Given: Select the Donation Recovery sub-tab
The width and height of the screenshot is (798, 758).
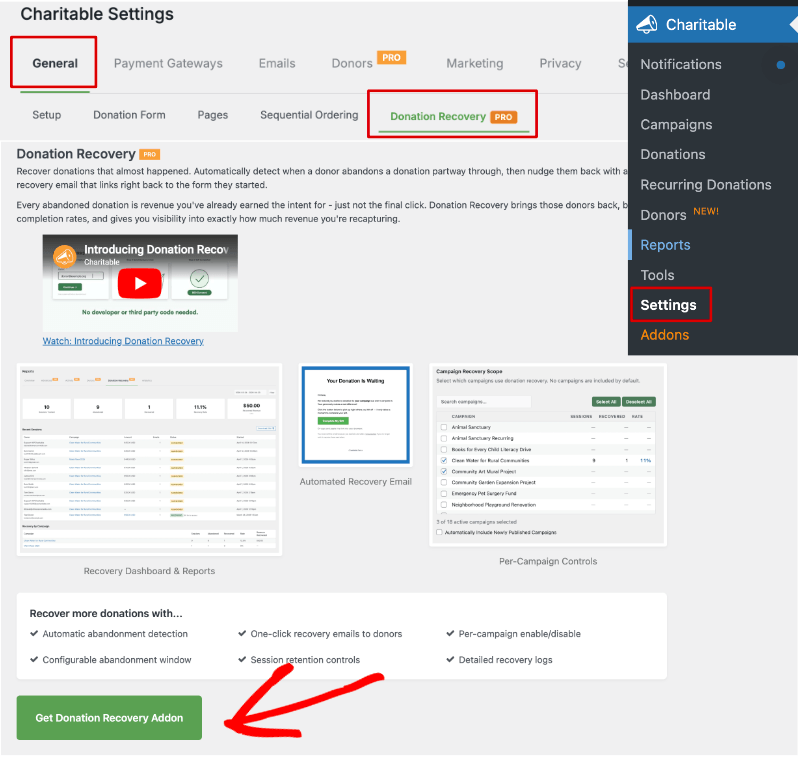Looking at the screenshot, I should click(x=453, y=117).
